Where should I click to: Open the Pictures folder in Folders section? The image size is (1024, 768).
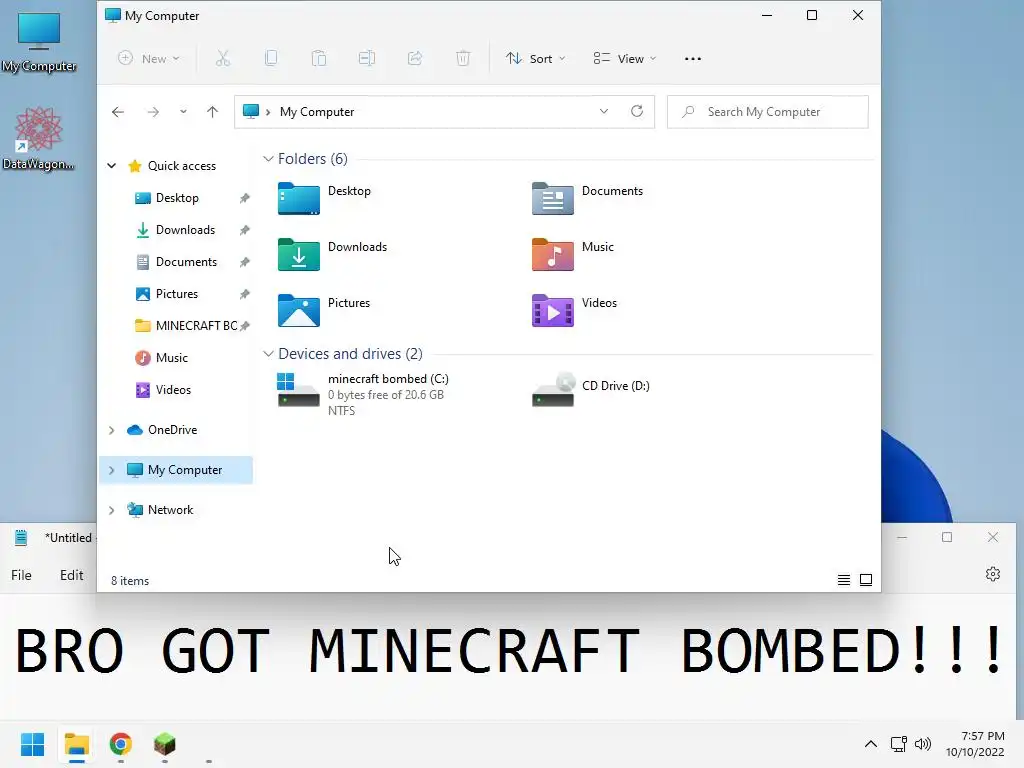(x=298, y=311)
